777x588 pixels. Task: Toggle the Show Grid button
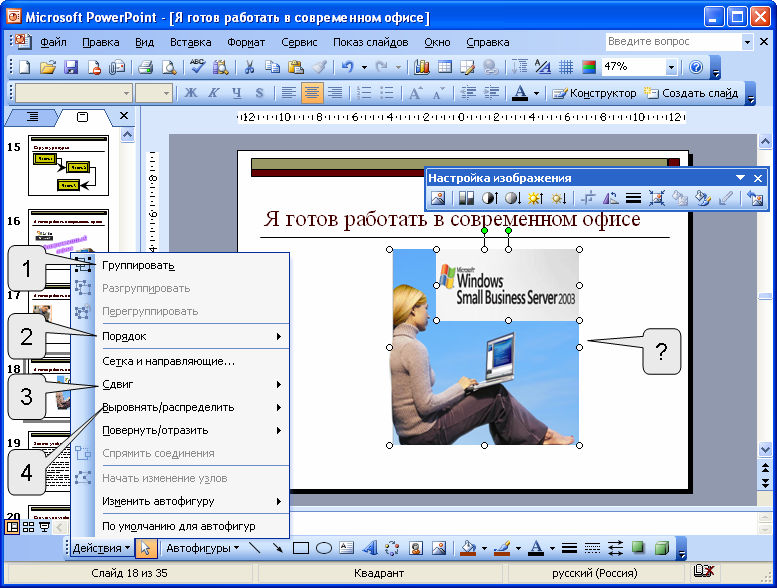565,67
